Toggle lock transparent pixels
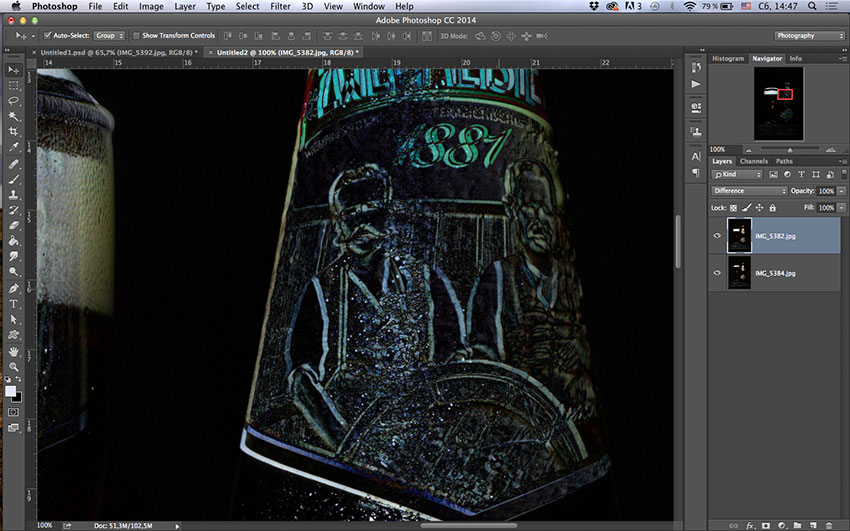 pos(733,208)
